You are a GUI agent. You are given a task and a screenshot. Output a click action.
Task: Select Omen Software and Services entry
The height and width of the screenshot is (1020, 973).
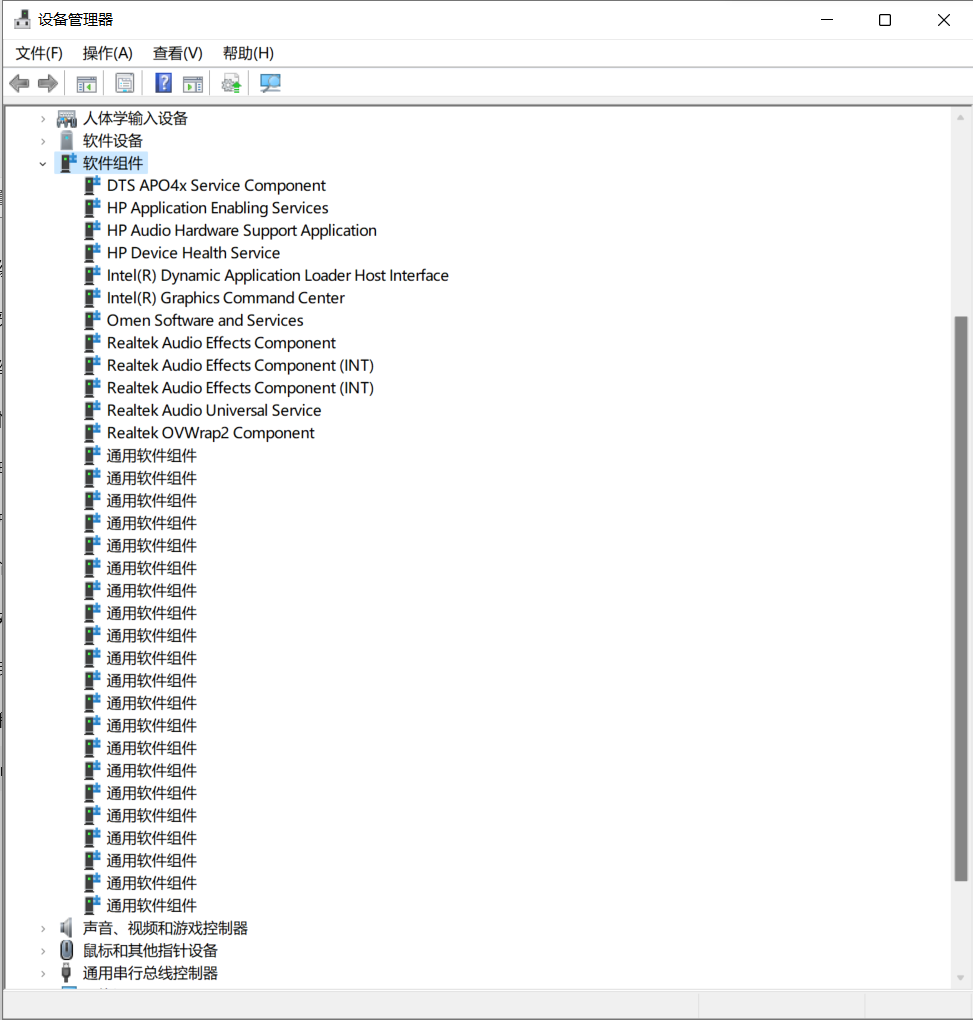[205, 320]
